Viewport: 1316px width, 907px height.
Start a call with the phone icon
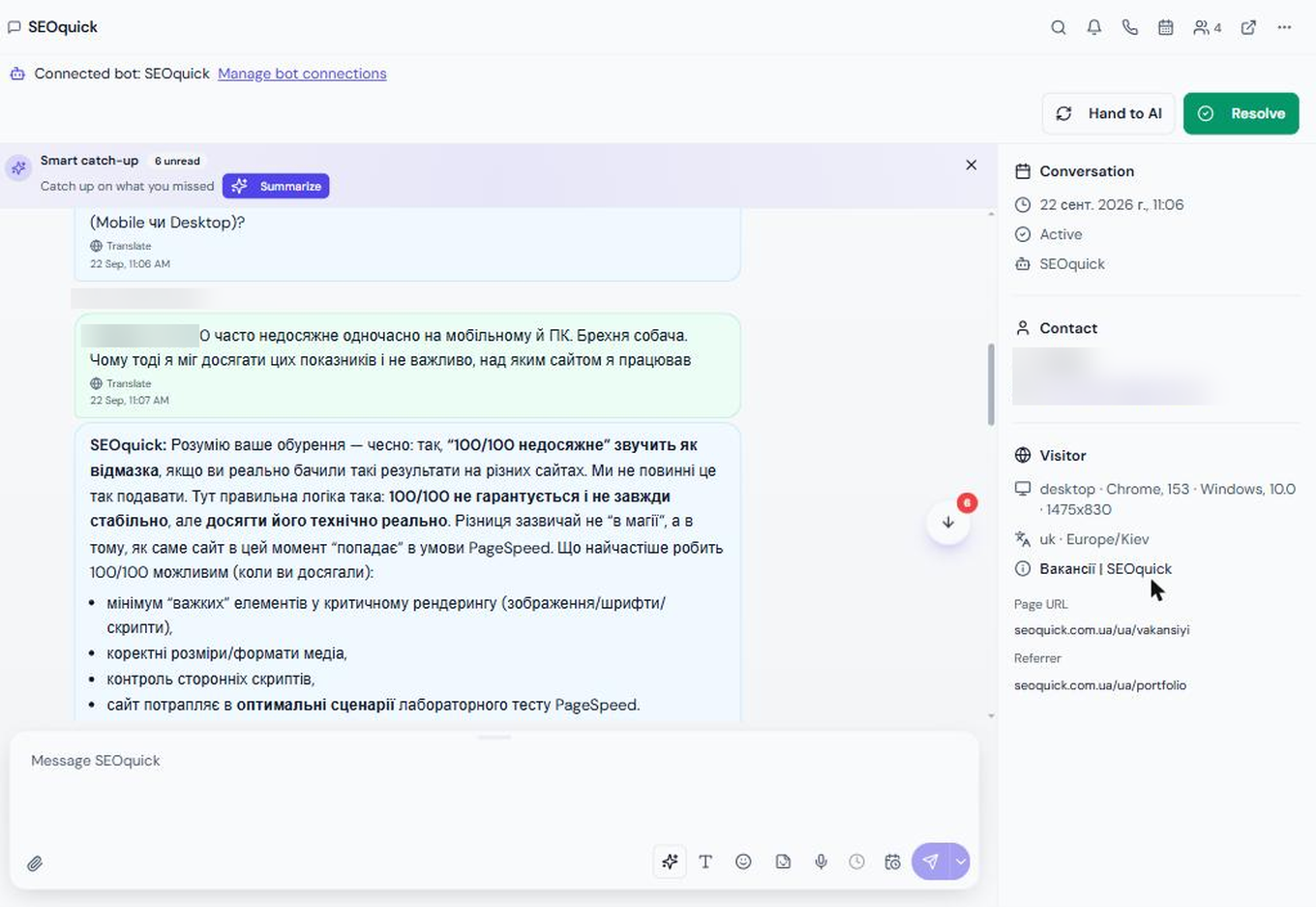(1129, 27)
